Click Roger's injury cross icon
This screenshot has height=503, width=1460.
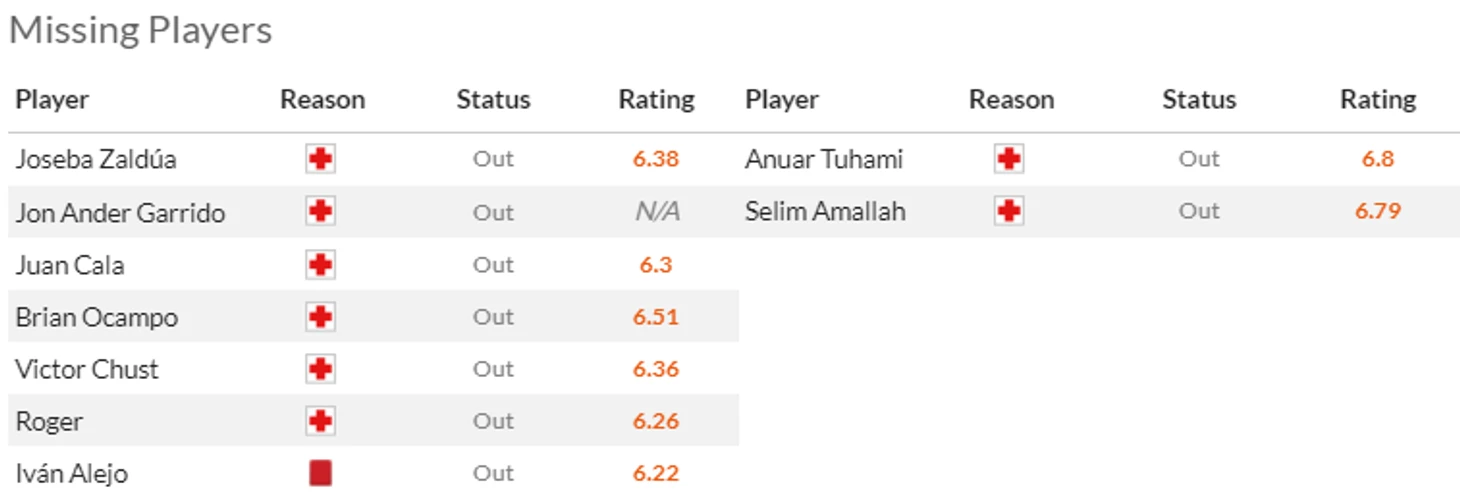(320, 421)
